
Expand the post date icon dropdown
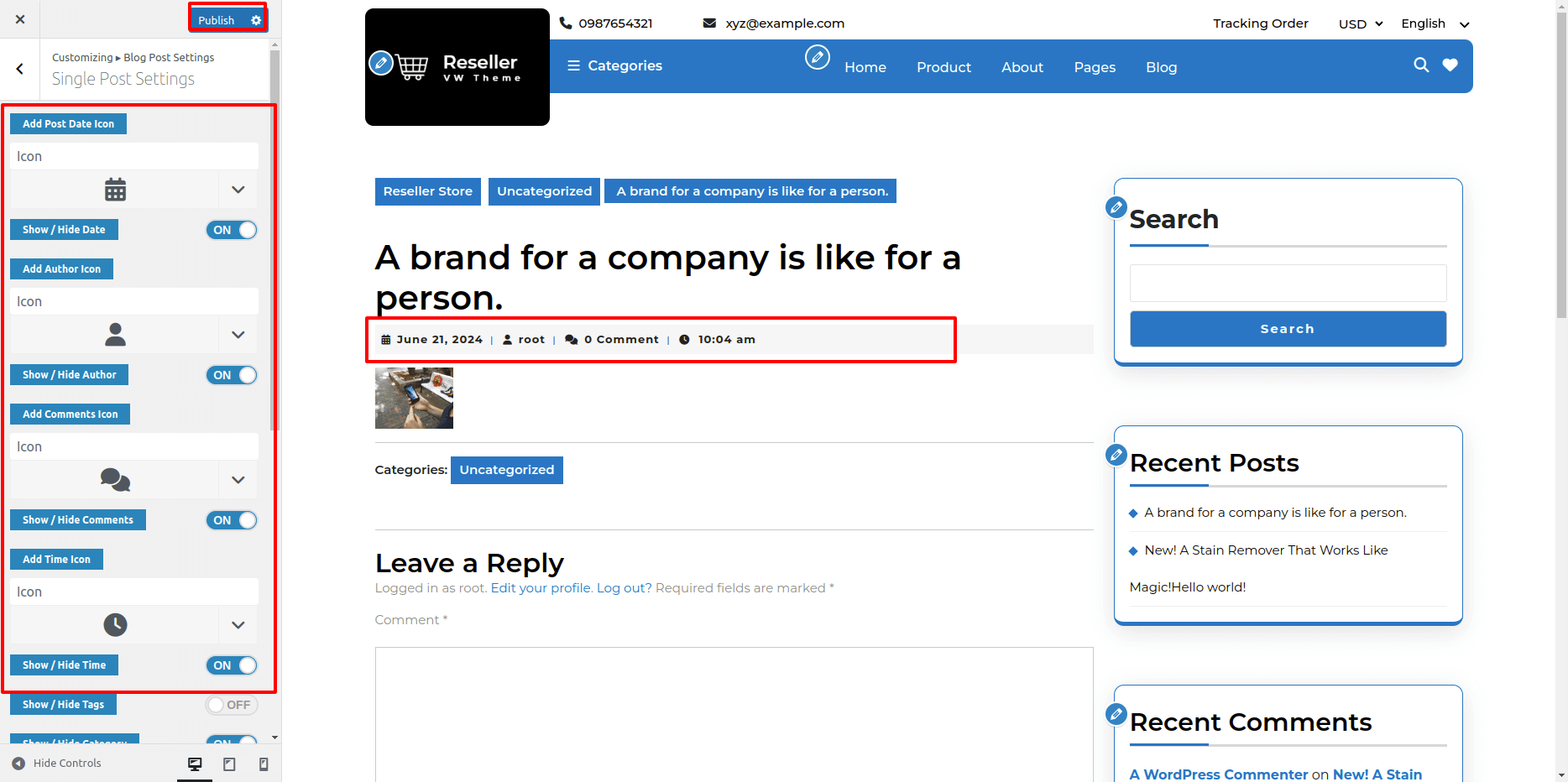(x=238, y=190)
